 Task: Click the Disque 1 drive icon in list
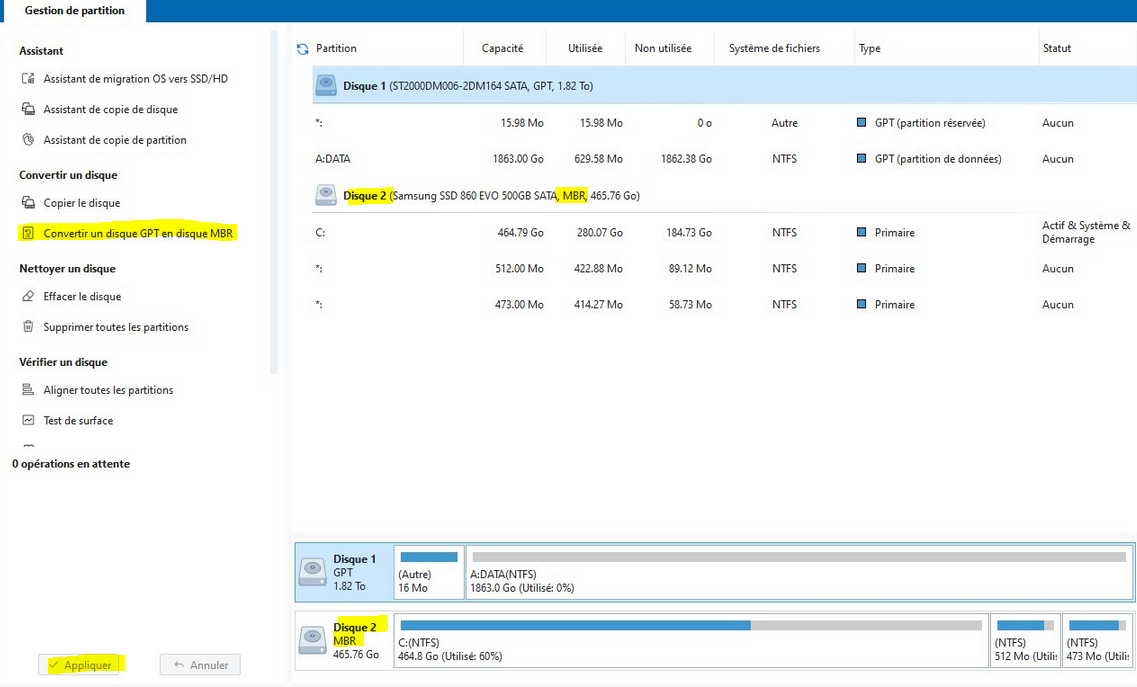[x=326, y=86]
